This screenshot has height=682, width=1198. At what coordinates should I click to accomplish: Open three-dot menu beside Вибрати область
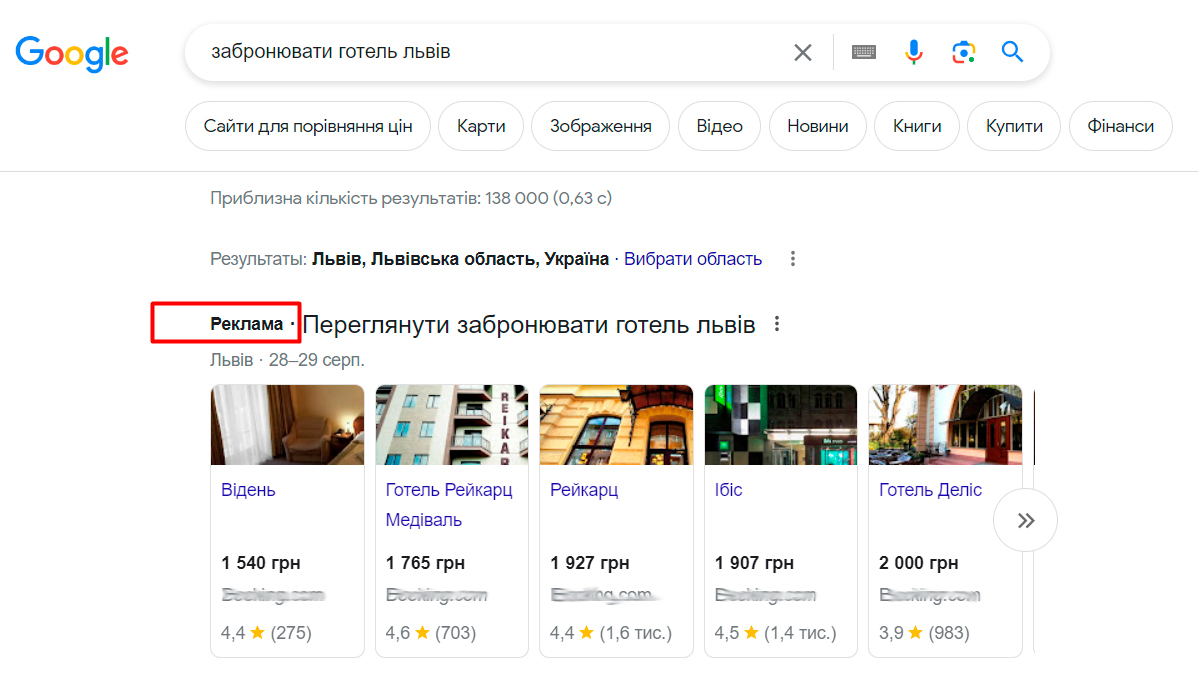pyautogui.click(x=793, y=259)
